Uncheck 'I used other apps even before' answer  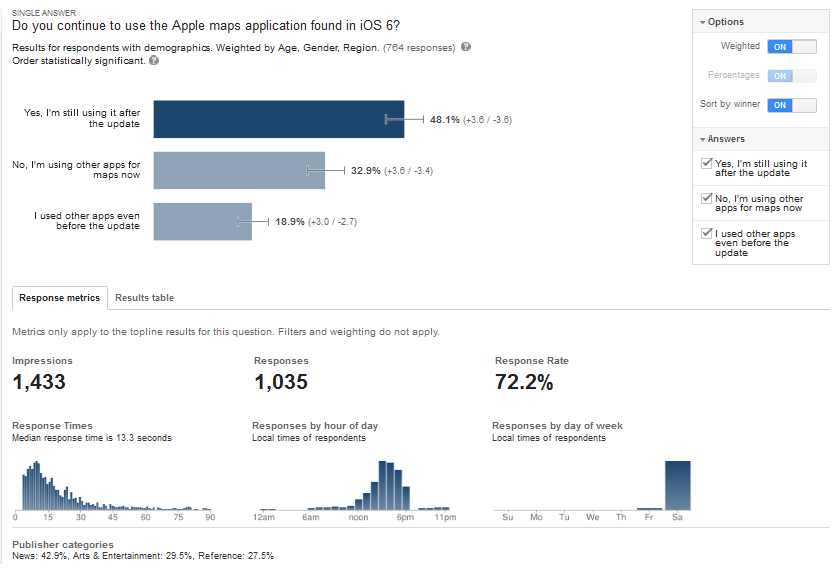click(707, 233)
